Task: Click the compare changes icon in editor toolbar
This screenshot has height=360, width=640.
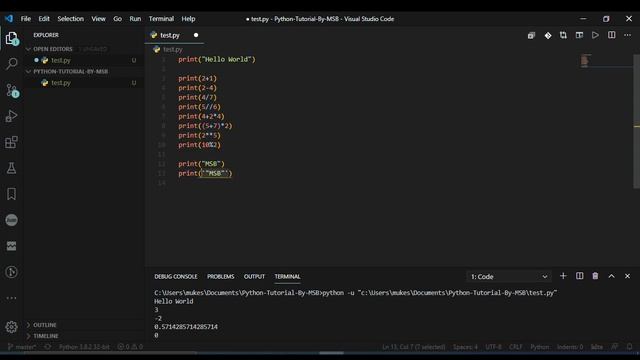Action: 563,36
